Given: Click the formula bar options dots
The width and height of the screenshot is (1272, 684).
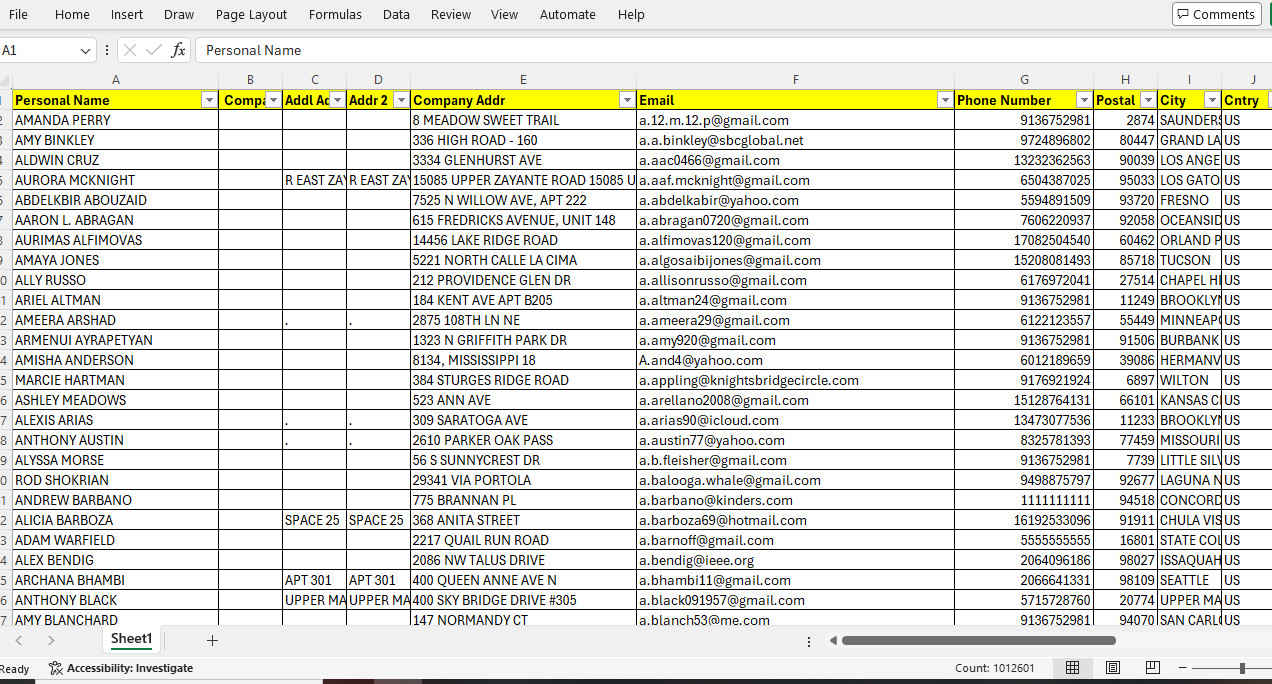Looking at the screenshot, I should tap(107, 50).
